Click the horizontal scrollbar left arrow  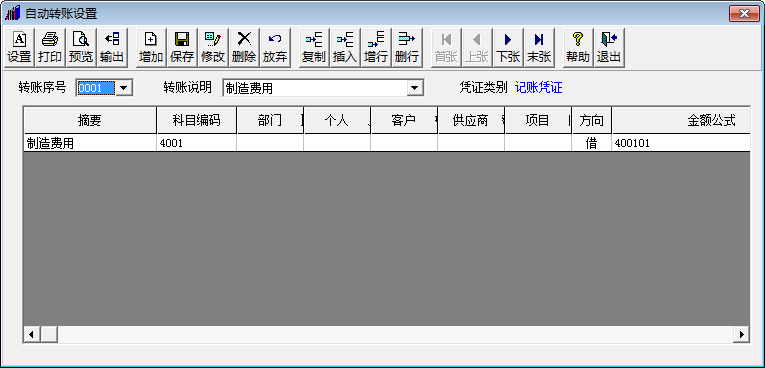pyautogui.click(x=32, y=334)
